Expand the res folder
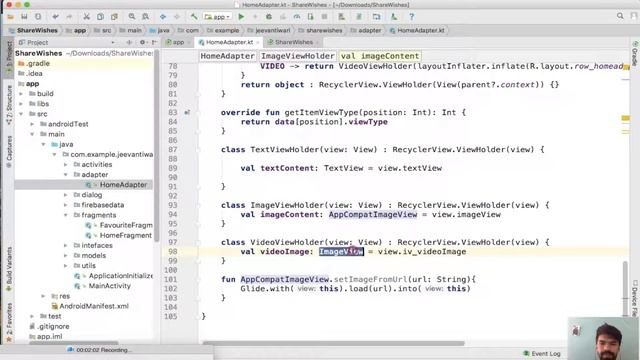The height and width of the screenshot is (360, 640). (43, 296)
